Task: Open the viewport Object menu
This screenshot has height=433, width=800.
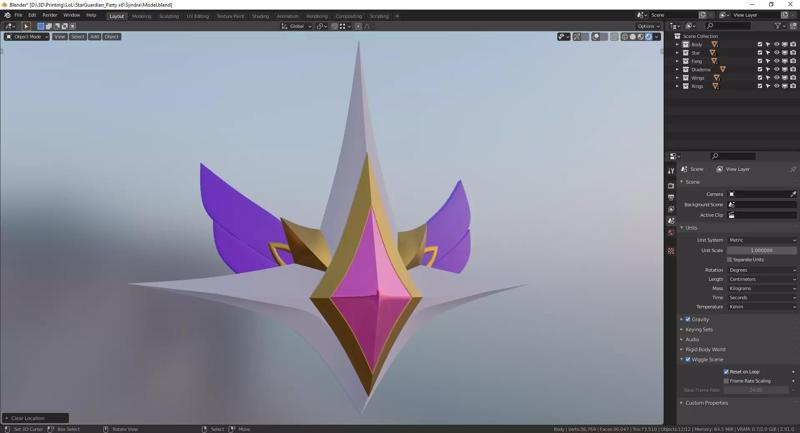Action: [x=111, y=37]
